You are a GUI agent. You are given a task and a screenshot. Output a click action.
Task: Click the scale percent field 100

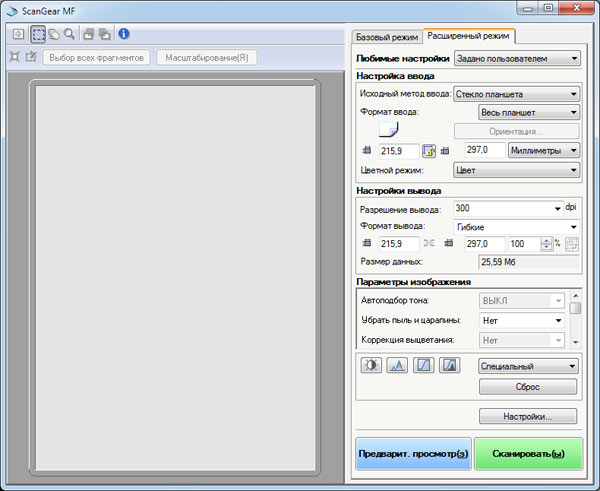point(525,244)
